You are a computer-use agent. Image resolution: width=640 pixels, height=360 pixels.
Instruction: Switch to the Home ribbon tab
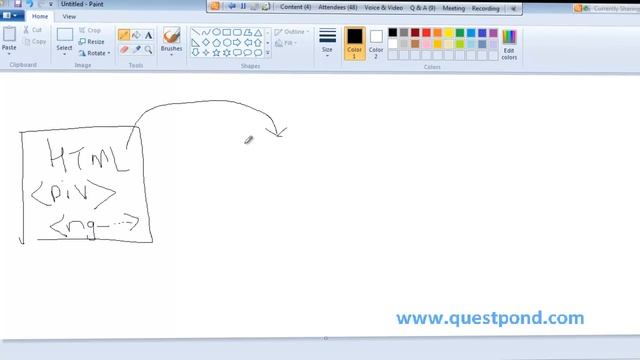40,16
